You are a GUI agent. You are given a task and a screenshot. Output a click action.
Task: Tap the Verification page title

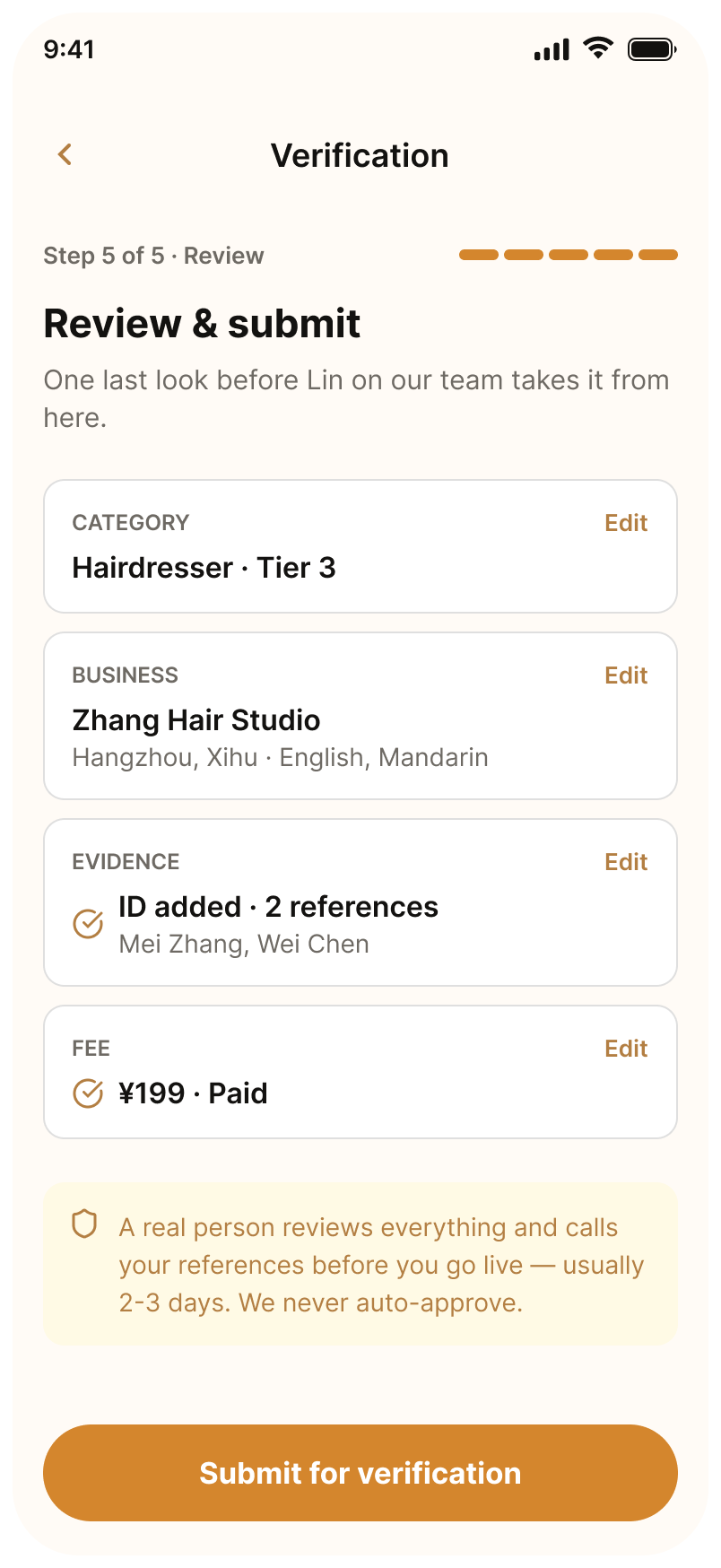coord(360,155)
